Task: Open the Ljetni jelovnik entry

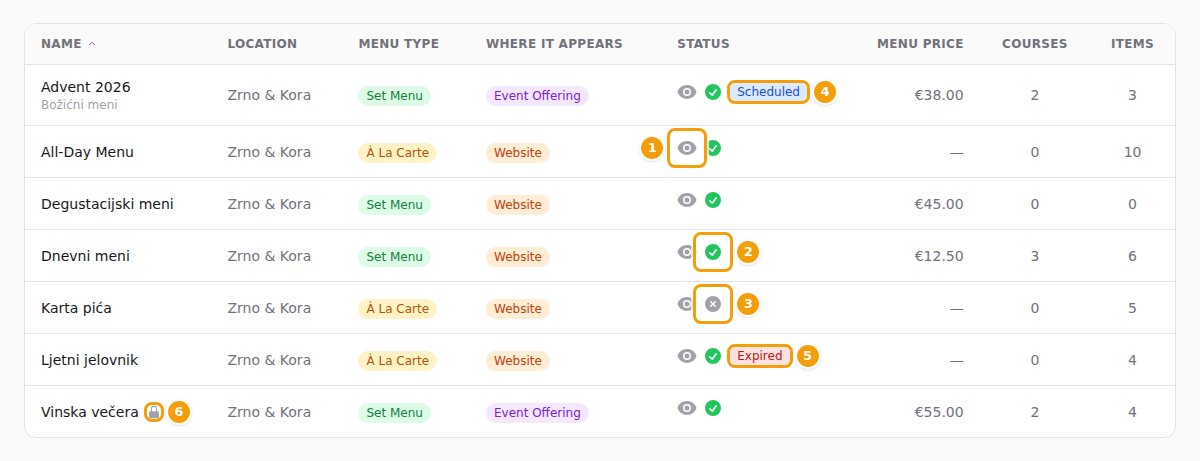Action: 89,360
